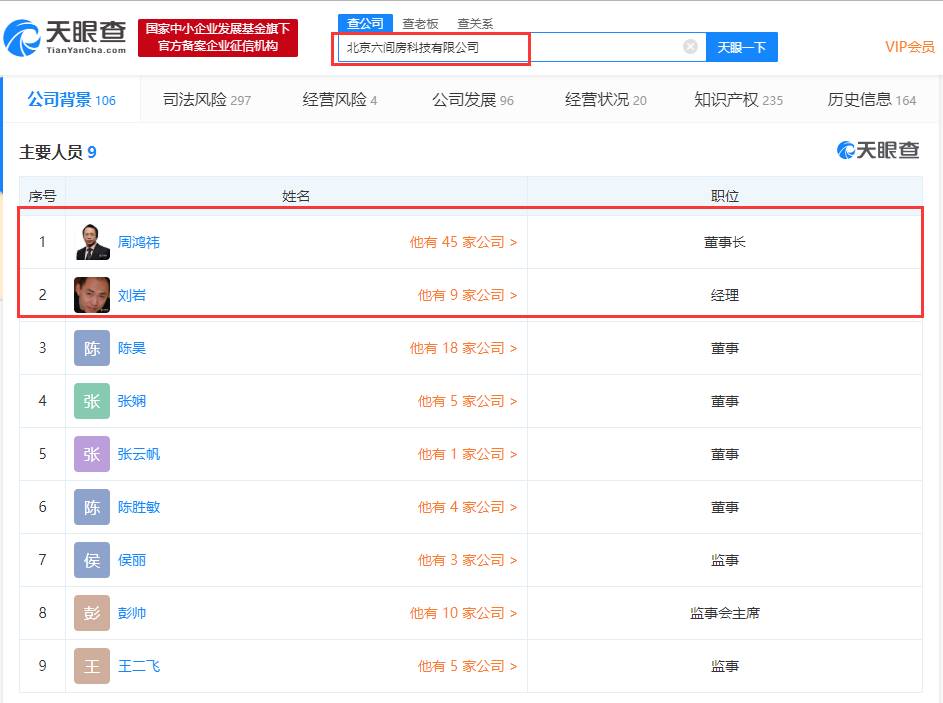The image size is (943, 703).
Task: Open the 公司背景 tab
Action: [72, 99]
